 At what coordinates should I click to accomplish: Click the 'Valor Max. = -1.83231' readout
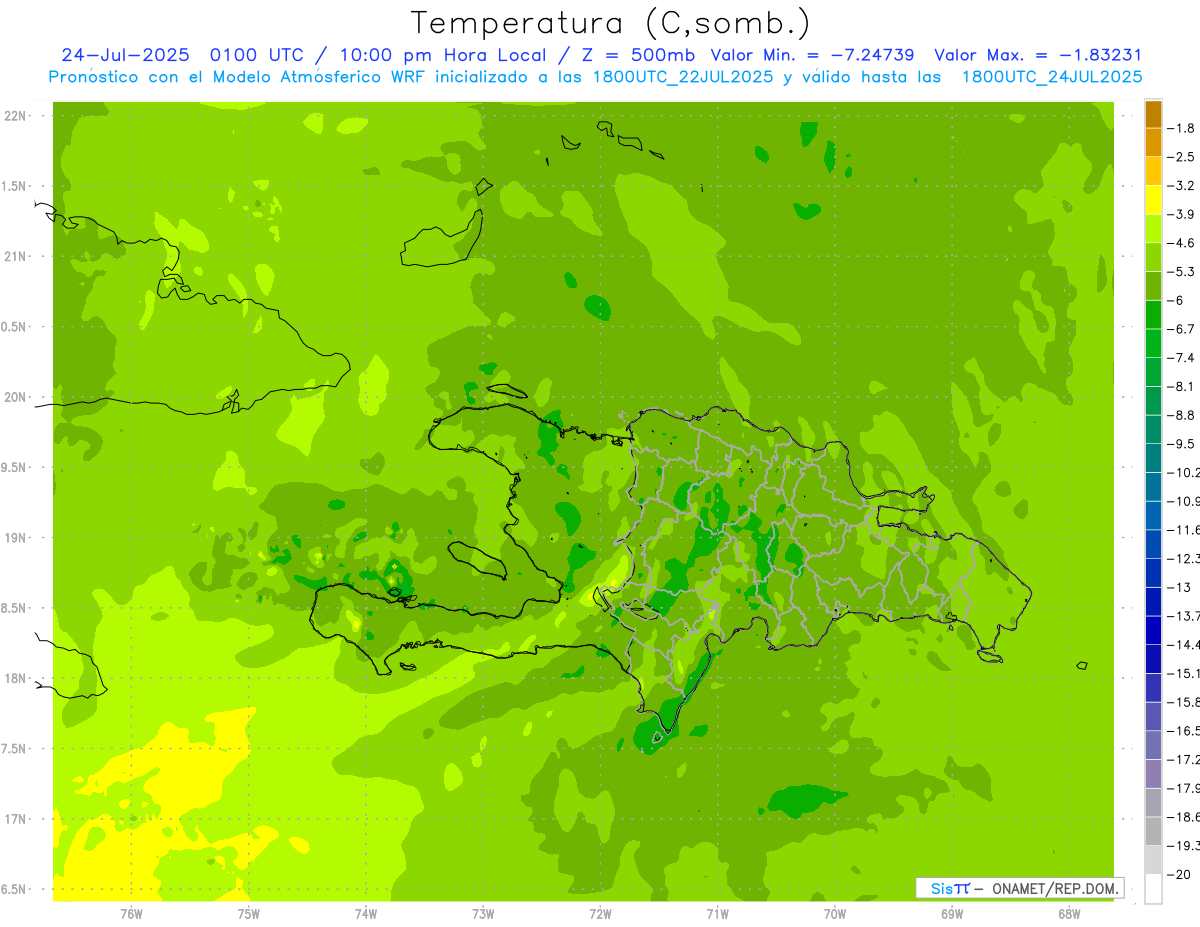[x=1038, y=55]
